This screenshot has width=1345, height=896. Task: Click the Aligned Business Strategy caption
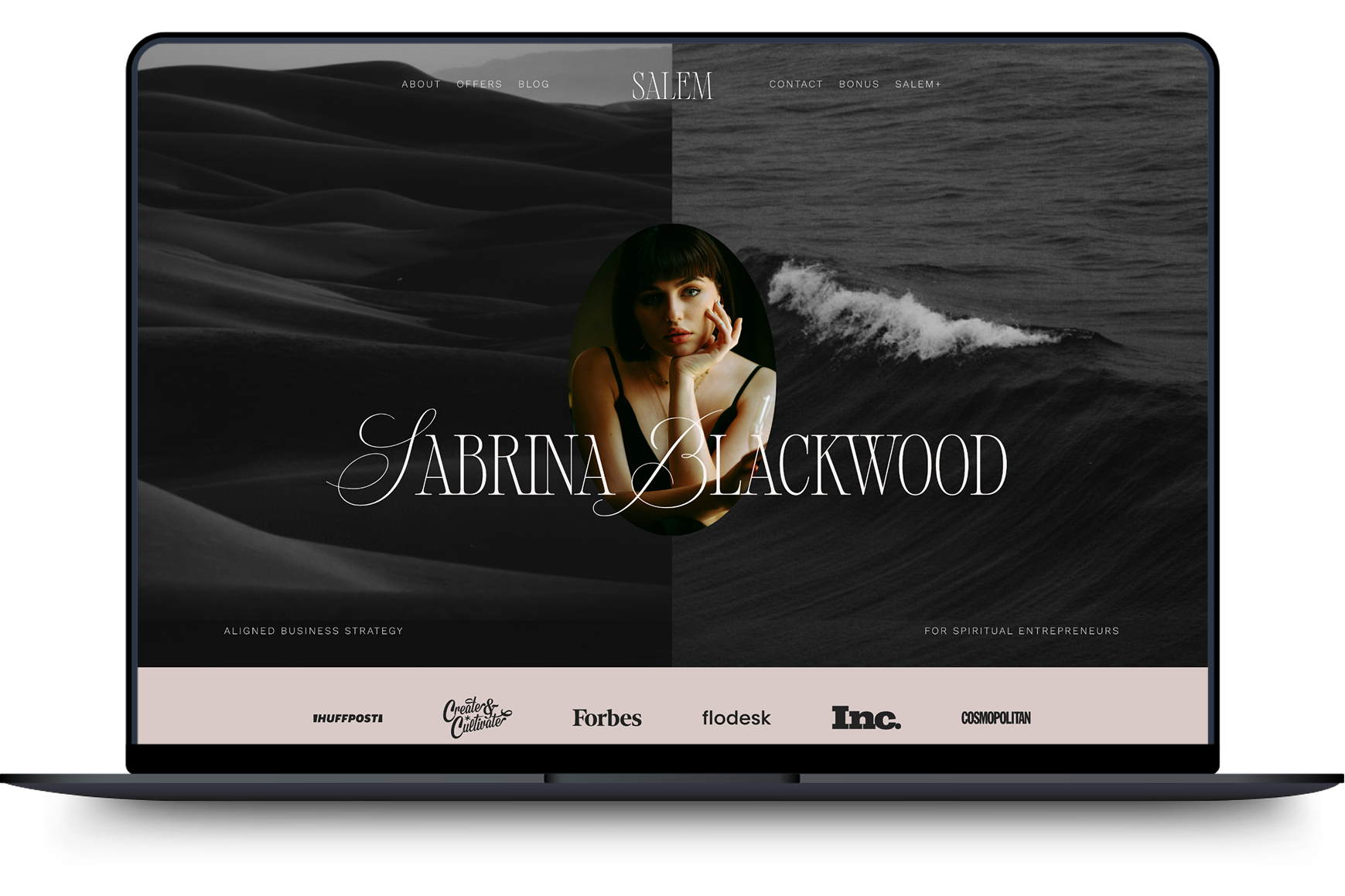(x=314, y=631)
